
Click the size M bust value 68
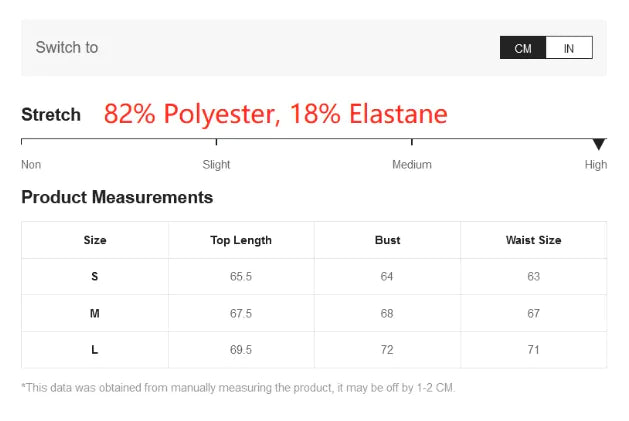pyautogui.click(x=387, y=314)
